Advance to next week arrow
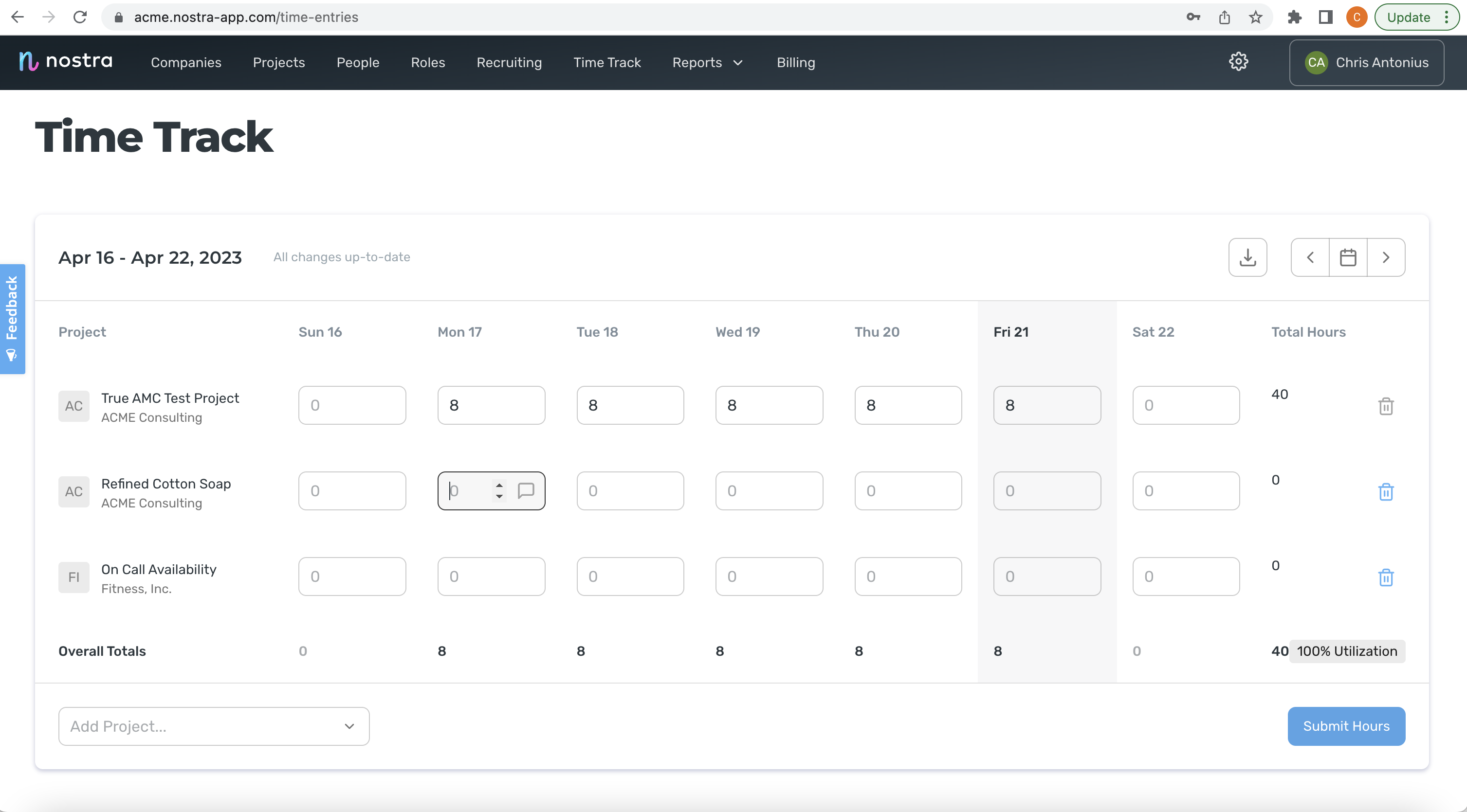This screenshot has width=1467, height=812. point(1386,257)
